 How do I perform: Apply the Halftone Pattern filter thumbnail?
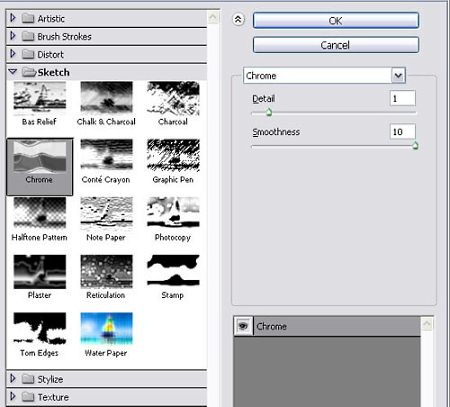[40, 212]
